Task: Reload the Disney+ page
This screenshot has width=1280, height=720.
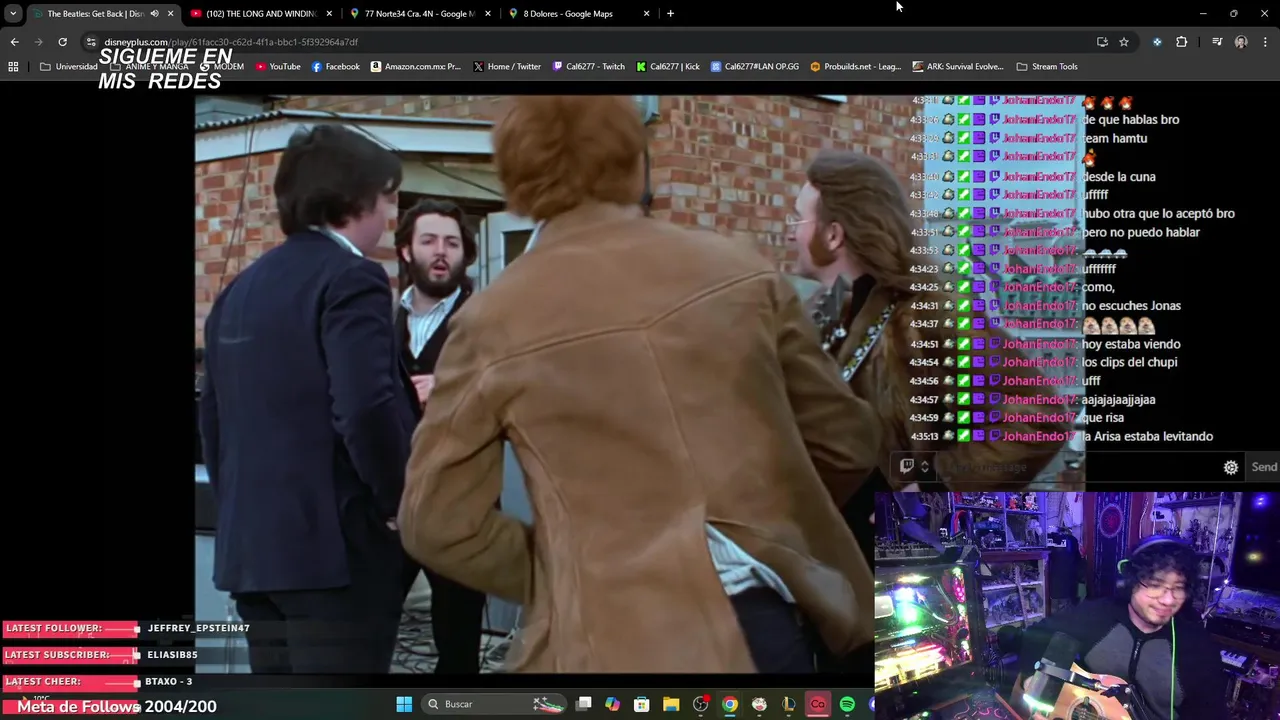Action: coord(62,42)
